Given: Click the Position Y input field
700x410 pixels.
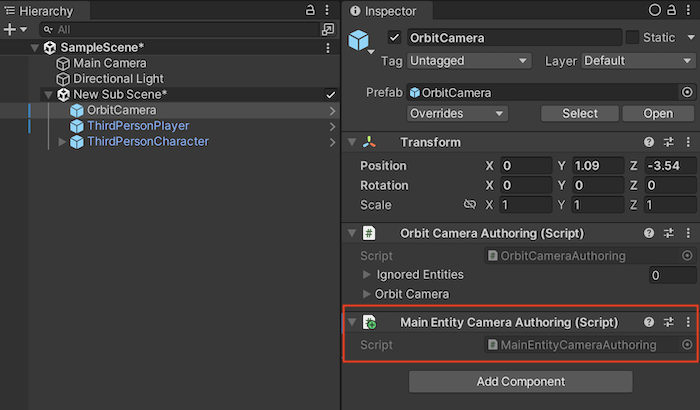Looking at the screenshot, I should coord(598,165).
